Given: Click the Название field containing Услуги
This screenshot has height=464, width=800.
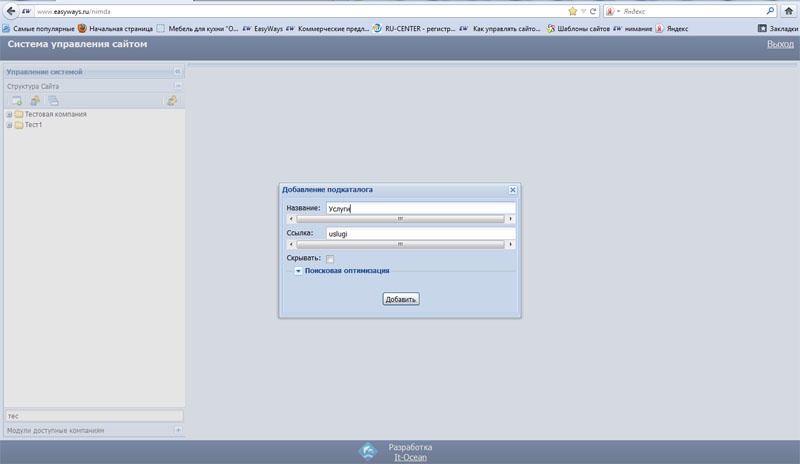Looking at the screenshot, I should click(x=421, y=208).
